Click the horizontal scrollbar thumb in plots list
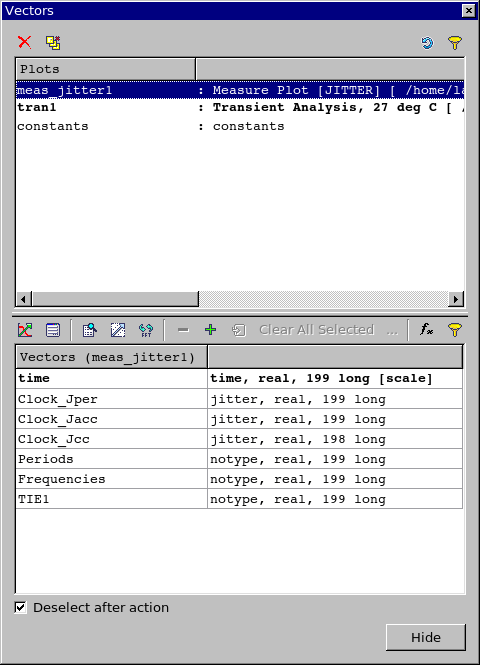 [x=115, y=299]
